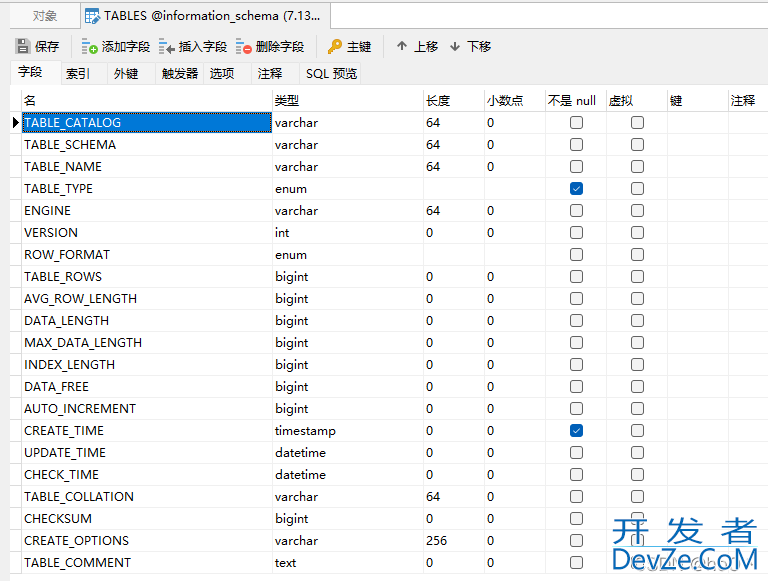
Task: Click the enum type cell for ROW_FORMAT
Action: [x=346, y=254]
